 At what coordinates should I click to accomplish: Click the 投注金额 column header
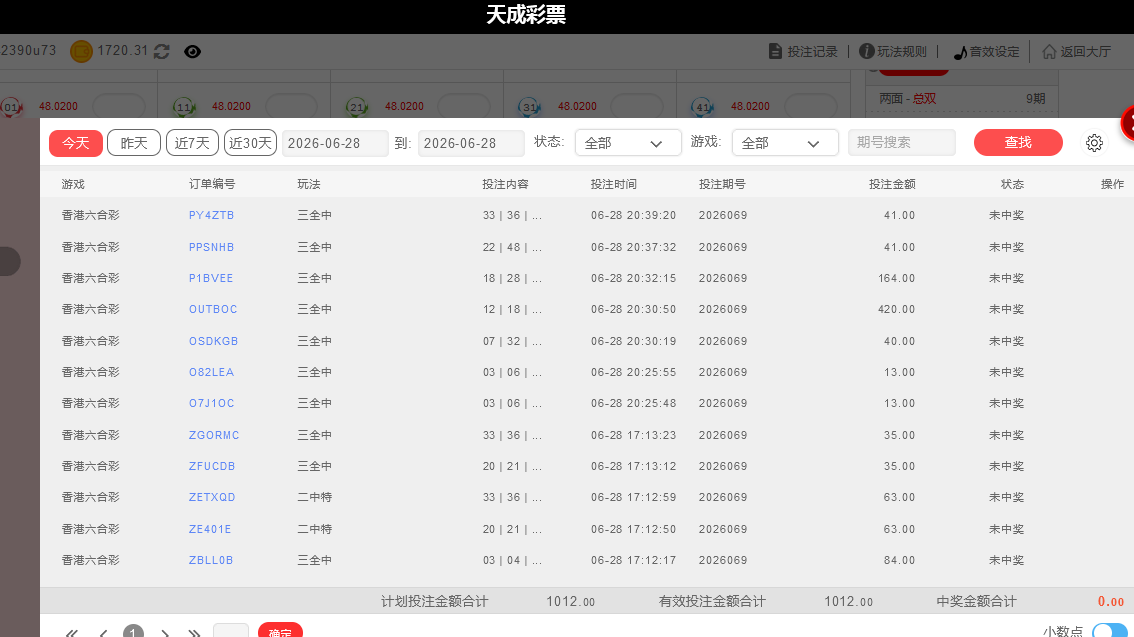pos(892,184)
